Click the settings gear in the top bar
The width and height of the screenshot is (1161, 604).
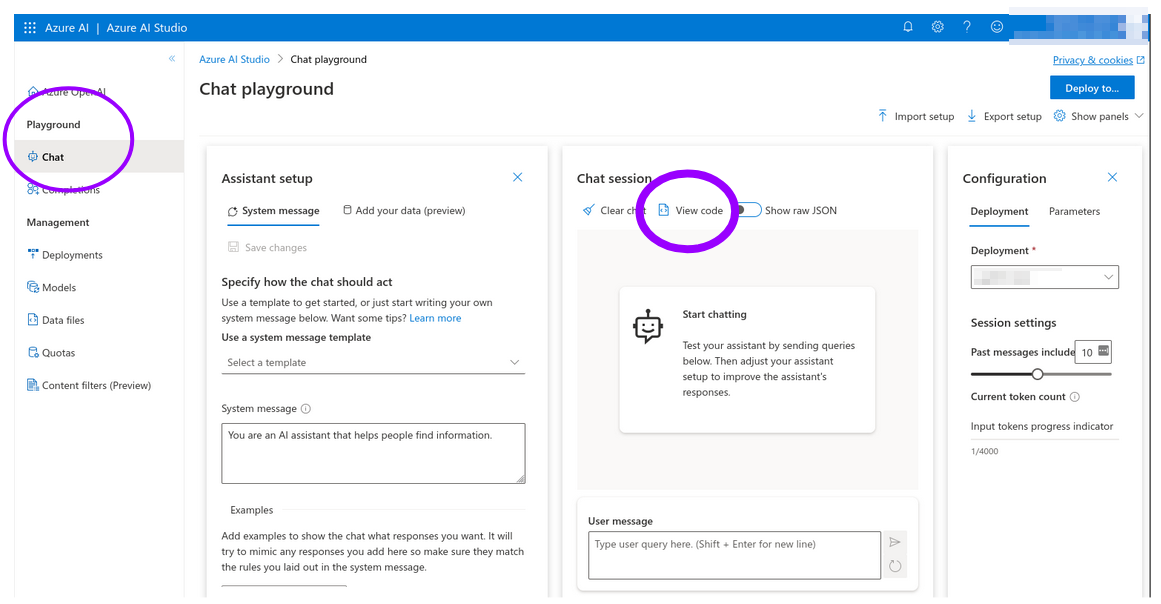point(937,27)
